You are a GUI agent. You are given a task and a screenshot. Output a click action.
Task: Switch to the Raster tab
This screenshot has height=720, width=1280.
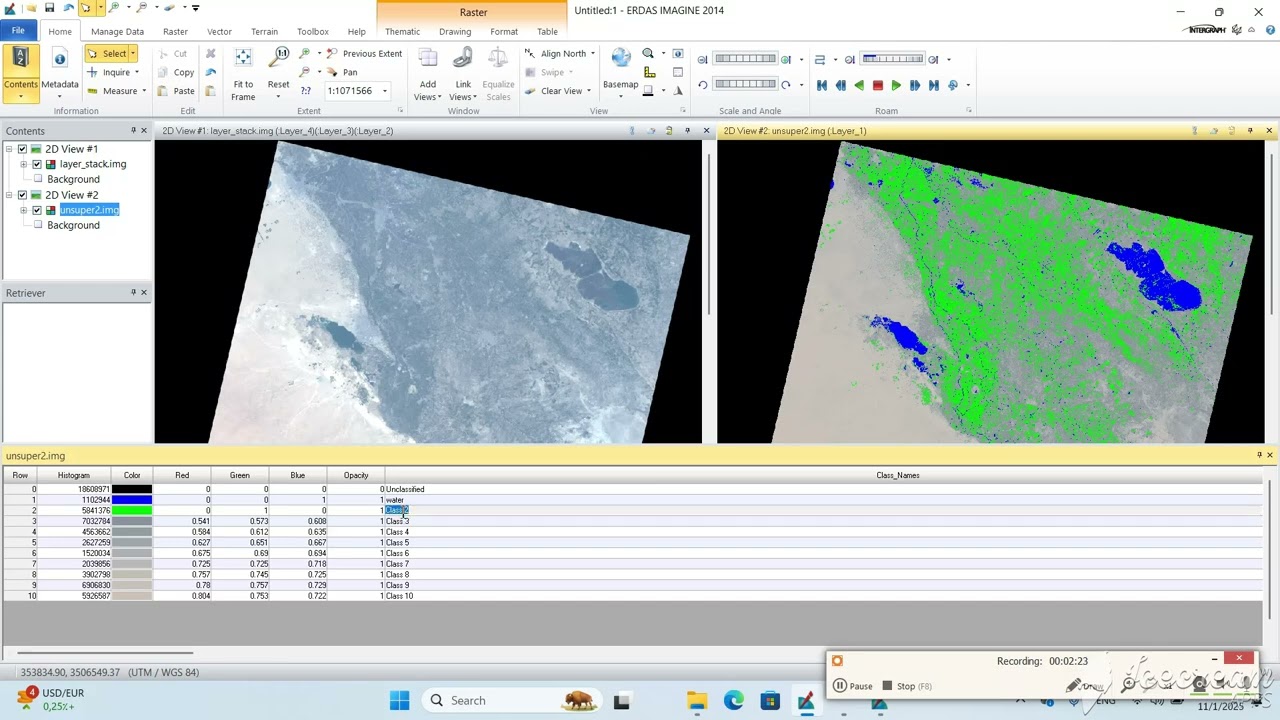pyautogui.click(x=175, y=31)
